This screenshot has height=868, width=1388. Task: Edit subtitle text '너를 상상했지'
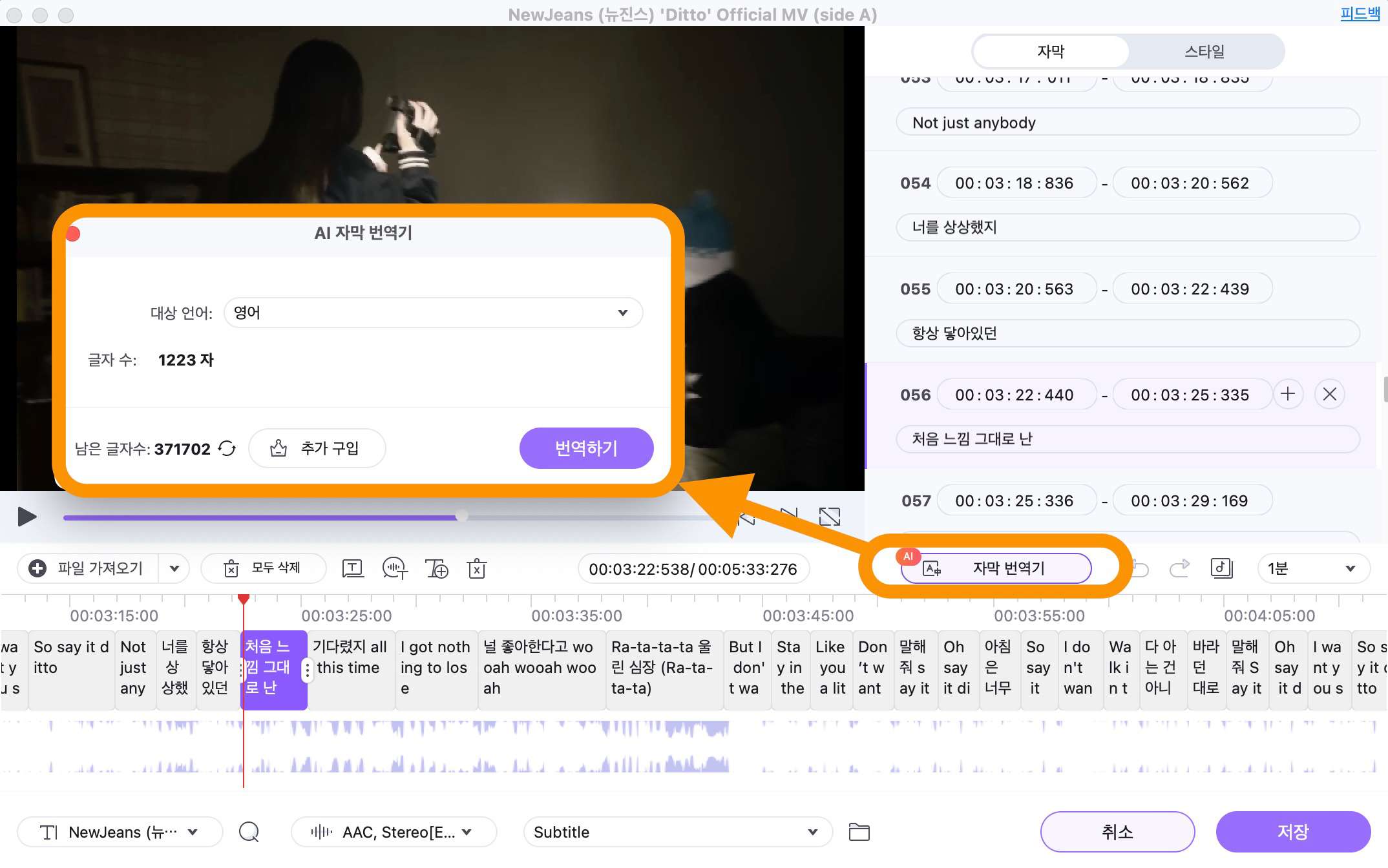pos(1128,227)
